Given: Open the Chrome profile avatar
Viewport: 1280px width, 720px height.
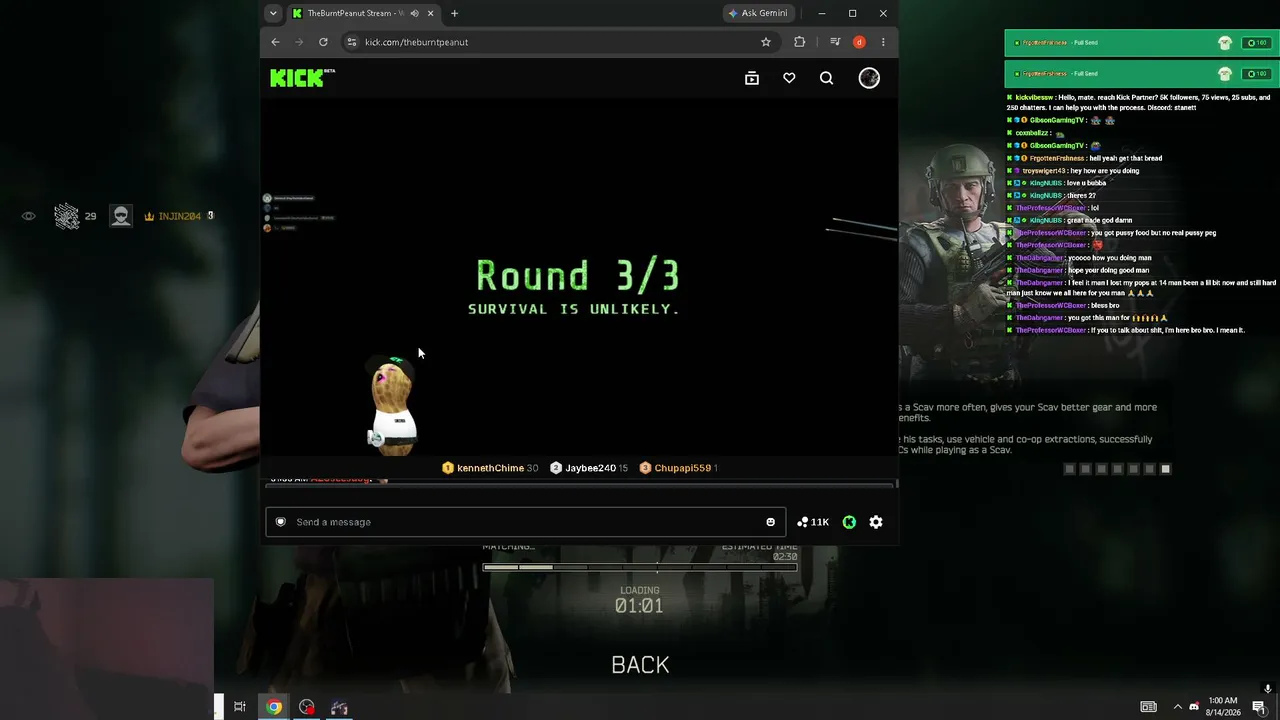Looking at the screenshot, I should [x=859, y=42].
